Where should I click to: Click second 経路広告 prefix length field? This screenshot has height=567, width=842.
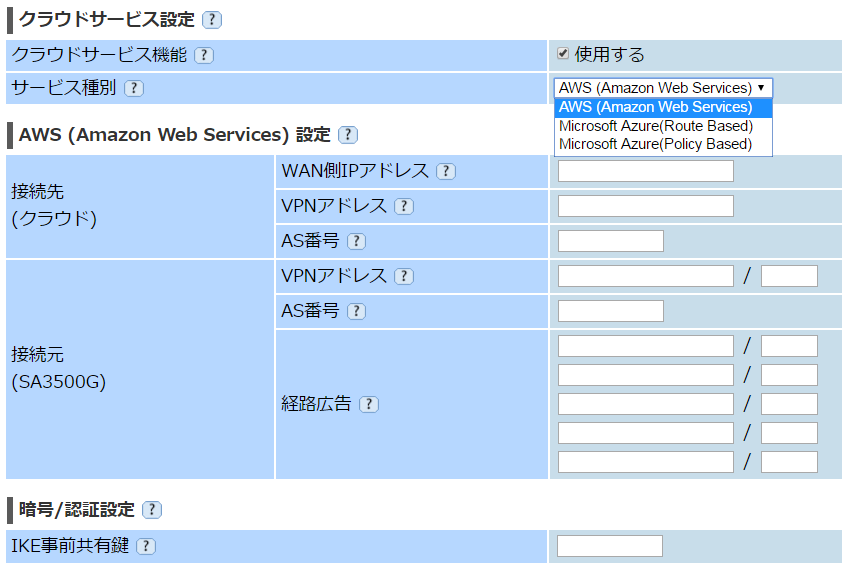[x=789, y=375]
